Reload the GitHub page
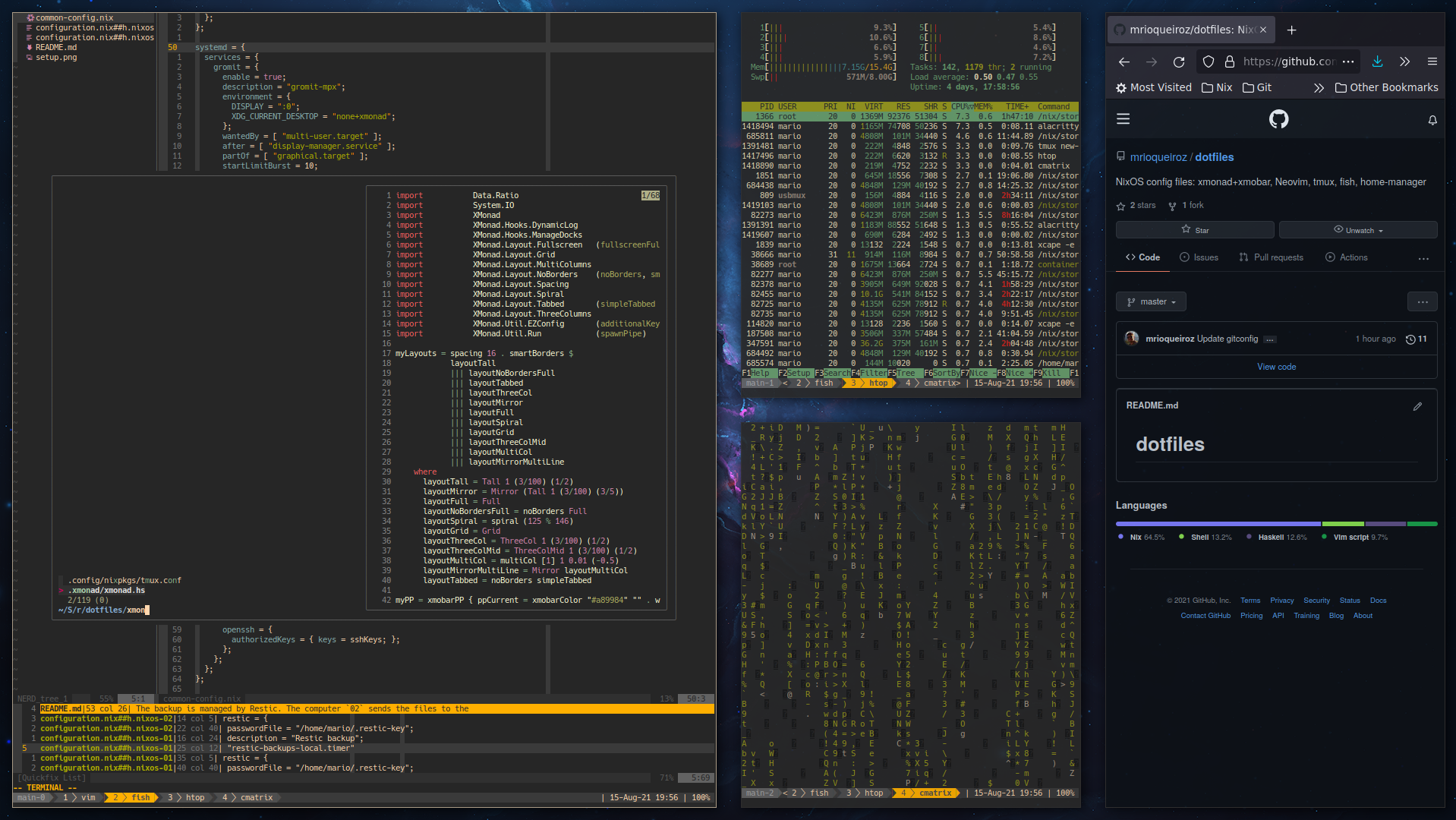The height and width of the screenshot is (820, 1456). [1179, 62]
